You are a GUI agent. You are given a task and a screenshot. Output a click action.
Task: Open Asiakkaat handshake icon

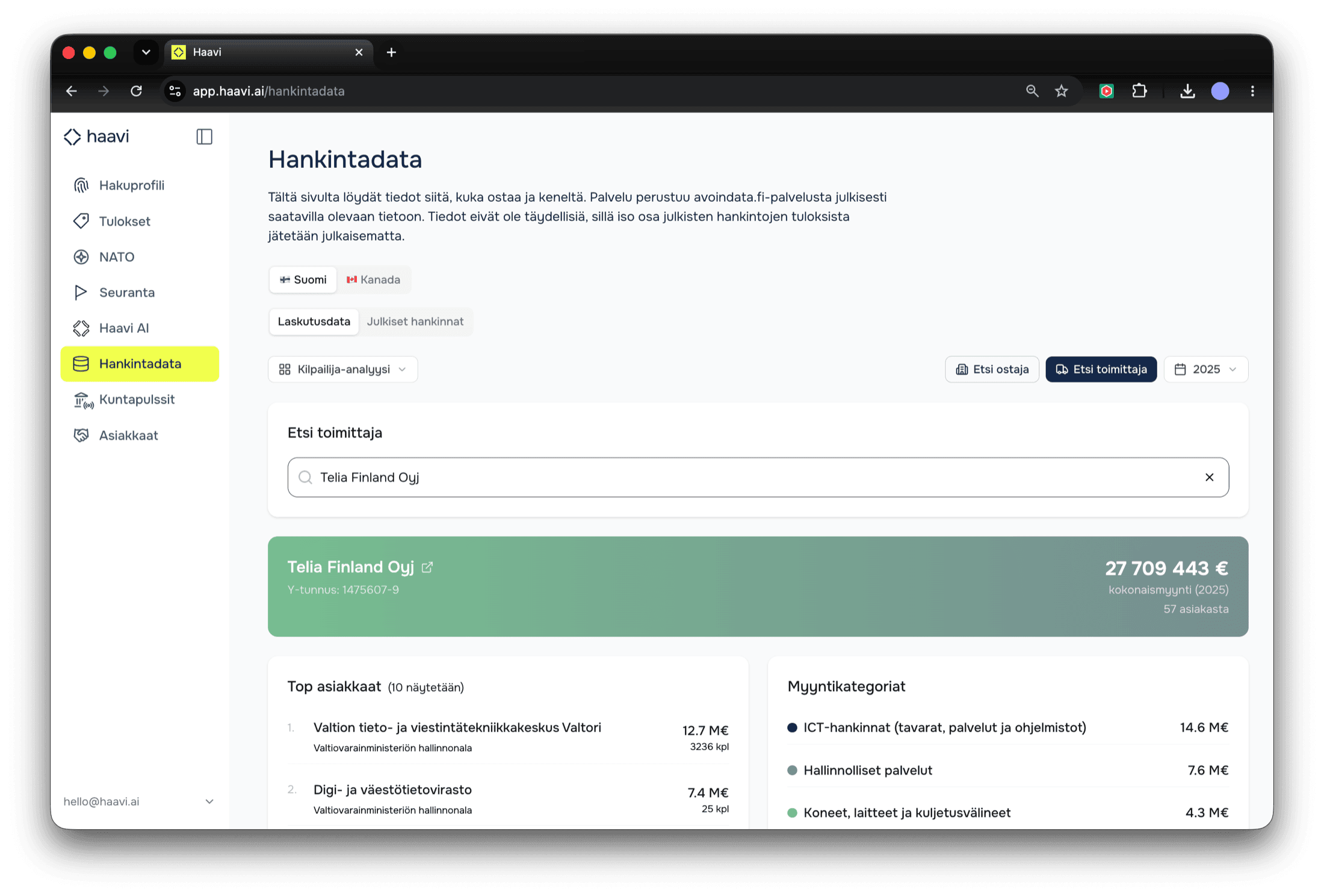tap(81, 435)
